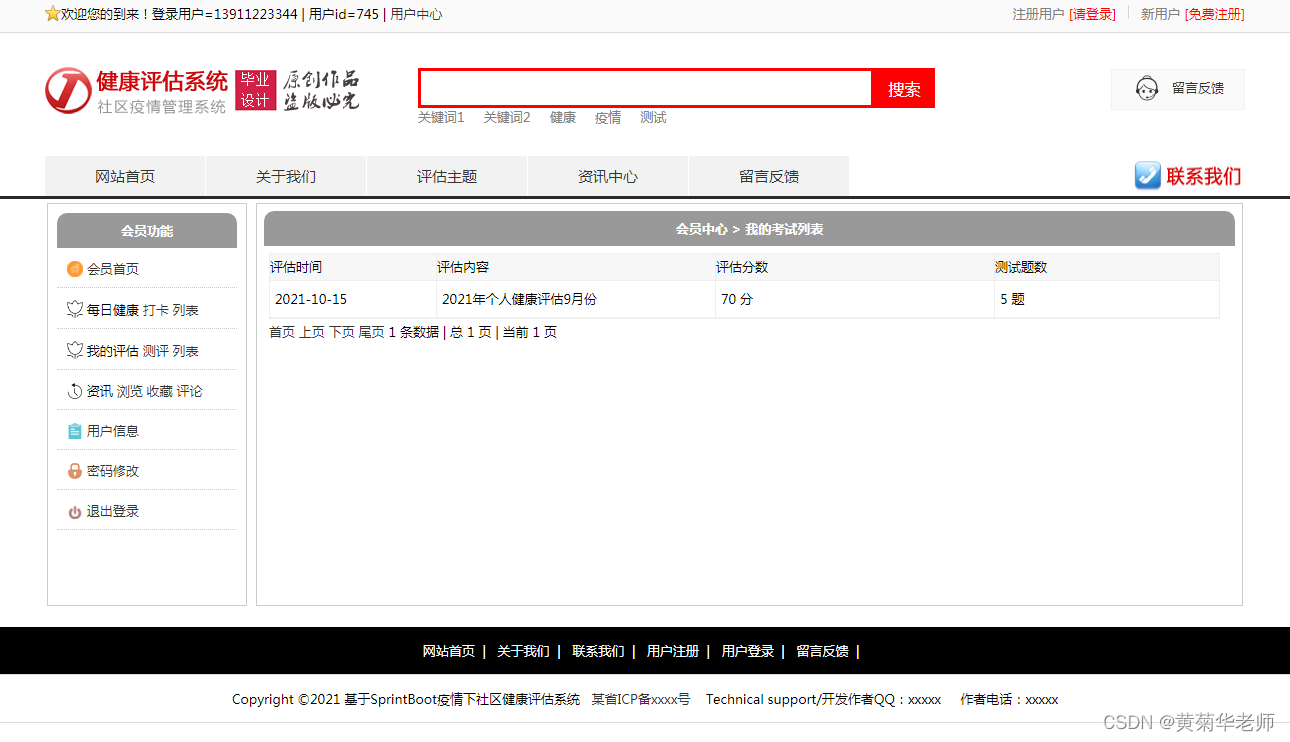Click the 联系我们 red text link

(x=1204, y=176)
